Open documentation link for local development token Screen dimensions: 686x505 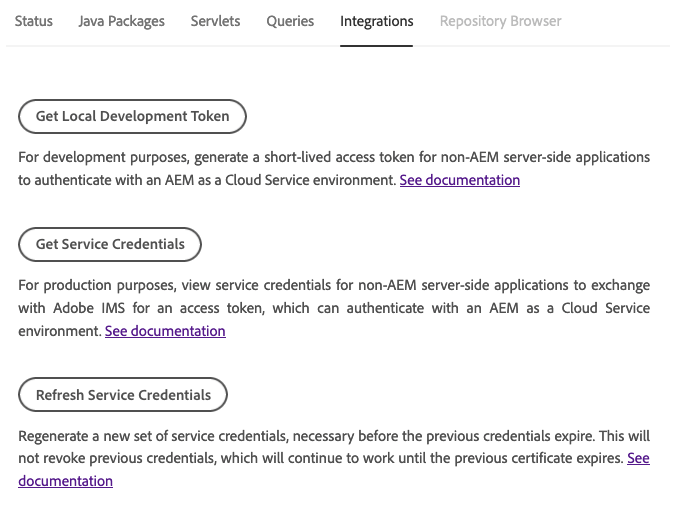[x=459, y=181]
